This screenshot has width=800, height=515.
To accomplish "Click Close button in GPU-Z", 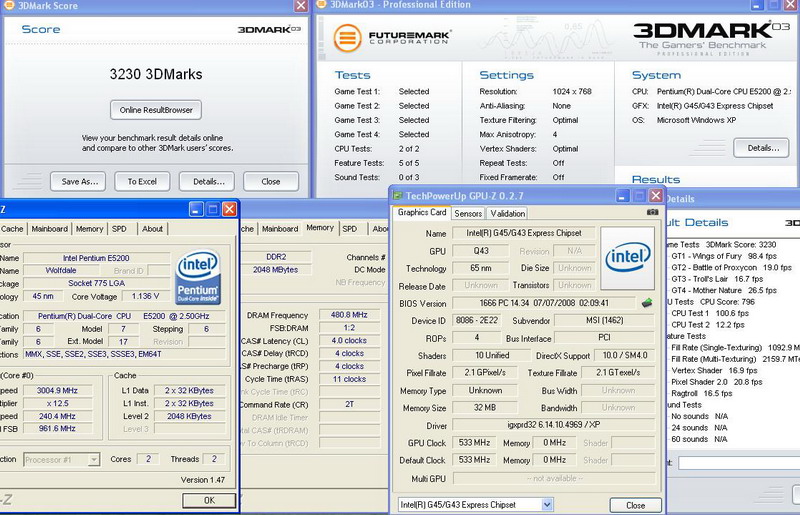I will (636, 505).
